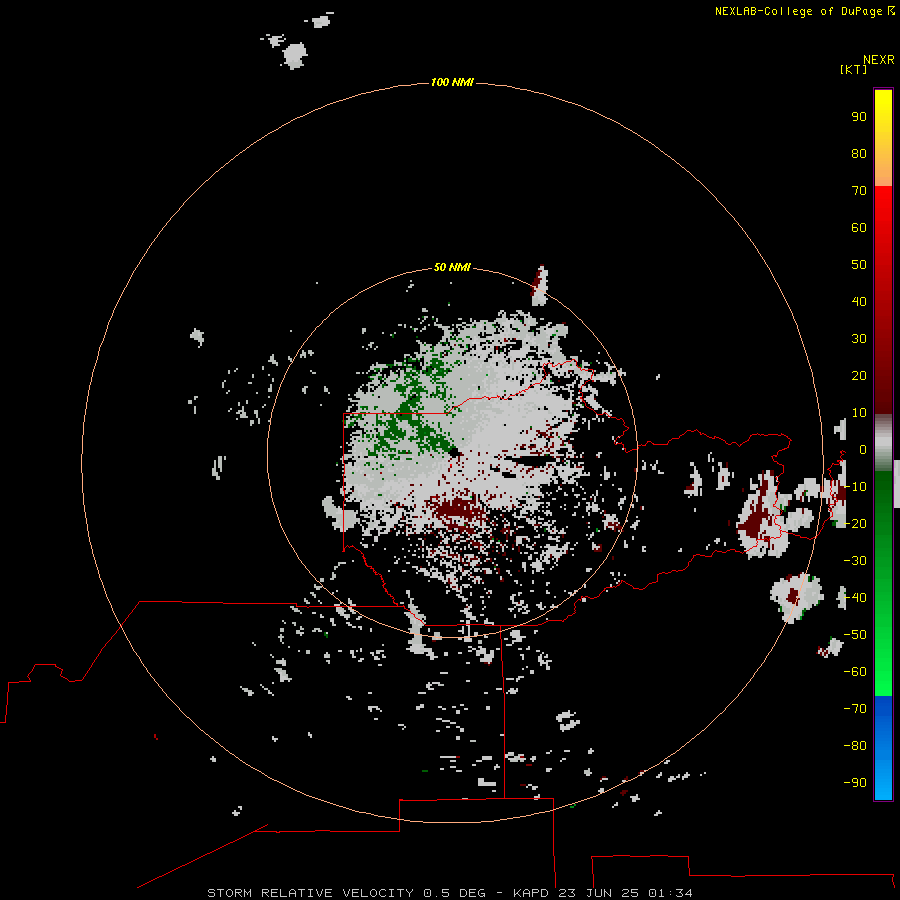This screenshot has height=900, width=900.
Task: Click the gray near-zero segment of the color bar
Action: 883,442
